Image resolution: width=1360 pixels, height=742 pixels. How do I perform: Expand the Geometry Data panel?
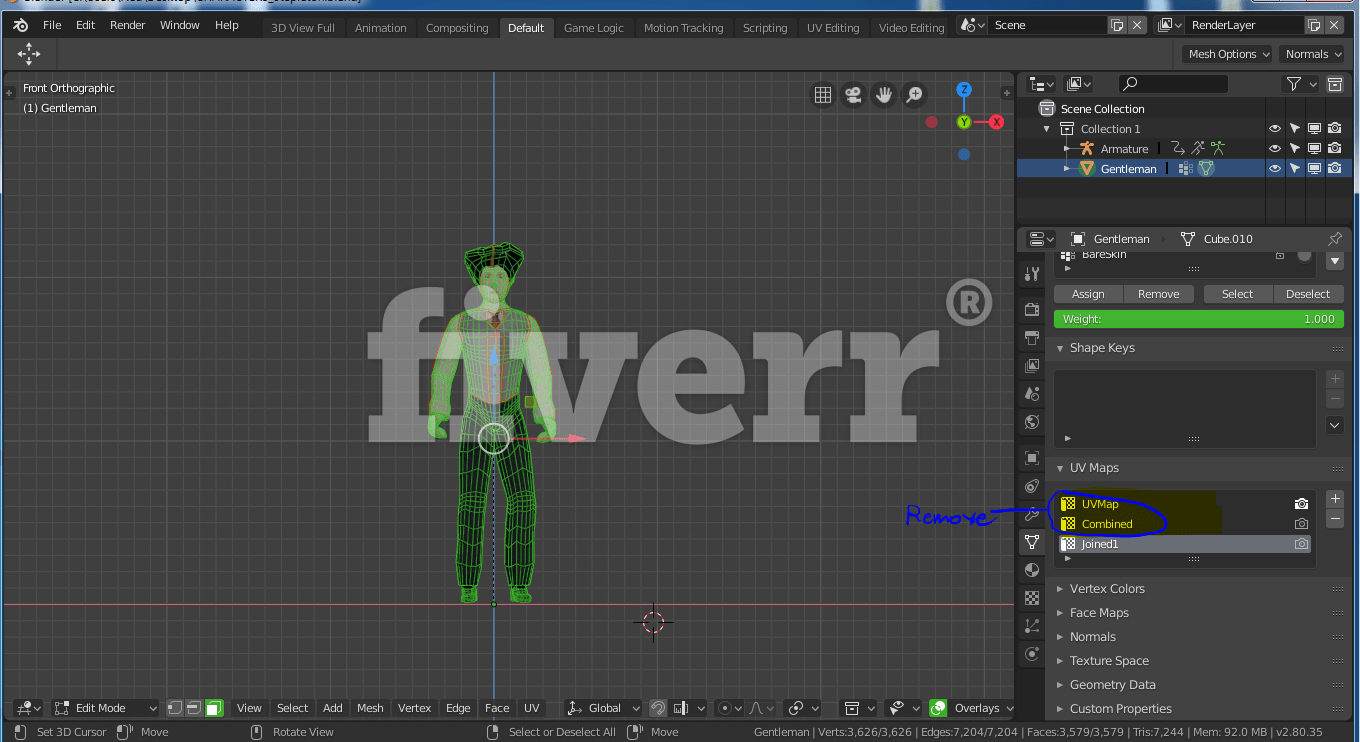click(1112, 685)
